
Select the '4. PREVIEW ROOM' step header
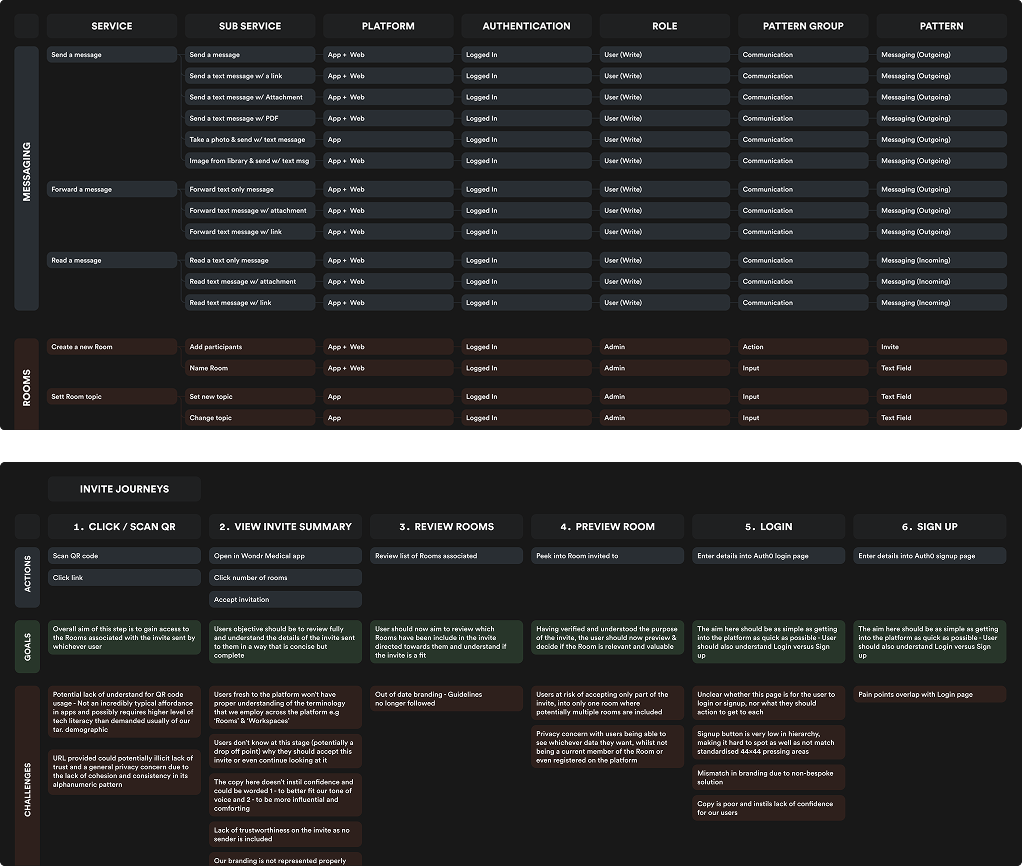pos(607,526)
